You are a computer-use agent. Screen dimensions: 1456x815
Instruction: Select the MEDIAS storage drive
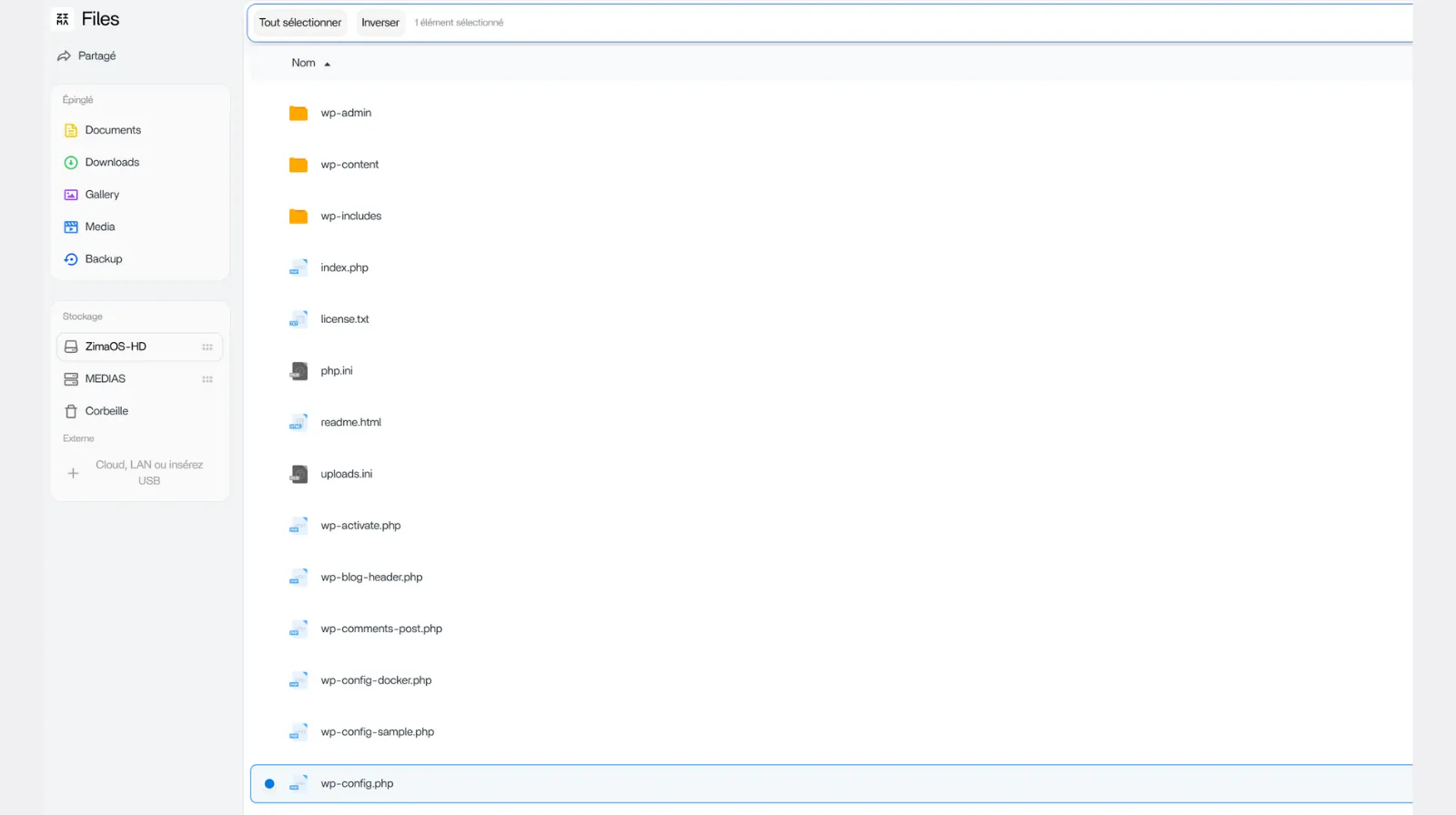coord(106,379)
